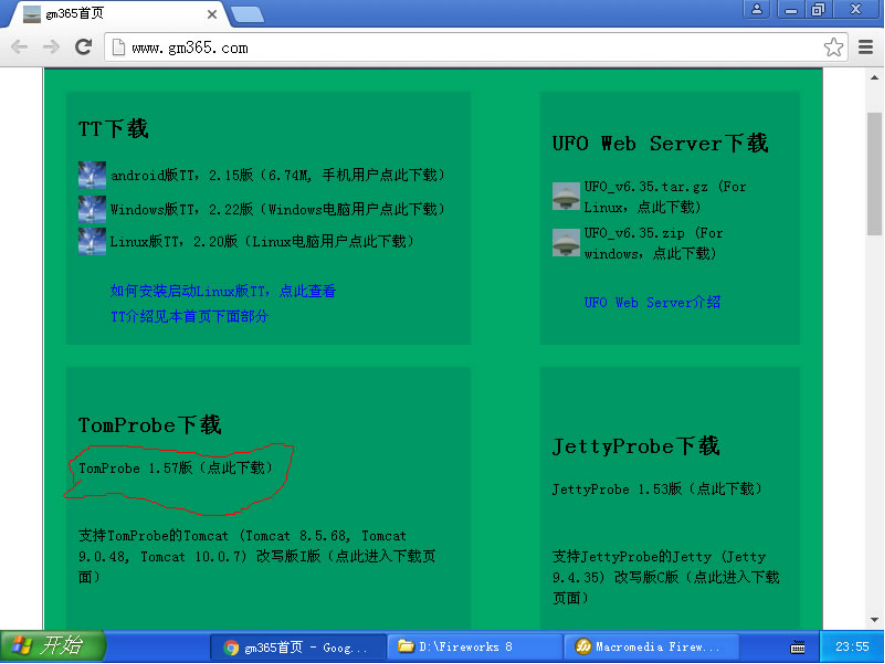Viewport: 885px width, 664px height.
Task: Minimize the Chrome window
Action: pos(791,10)
